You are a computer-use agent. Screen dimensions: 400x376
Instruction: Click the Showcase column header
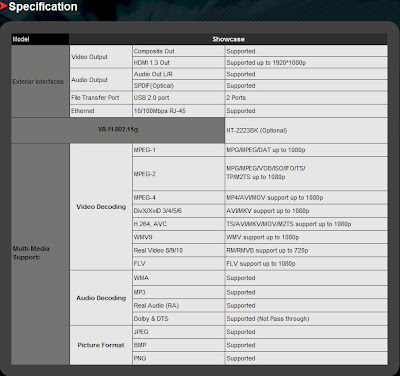228,39
